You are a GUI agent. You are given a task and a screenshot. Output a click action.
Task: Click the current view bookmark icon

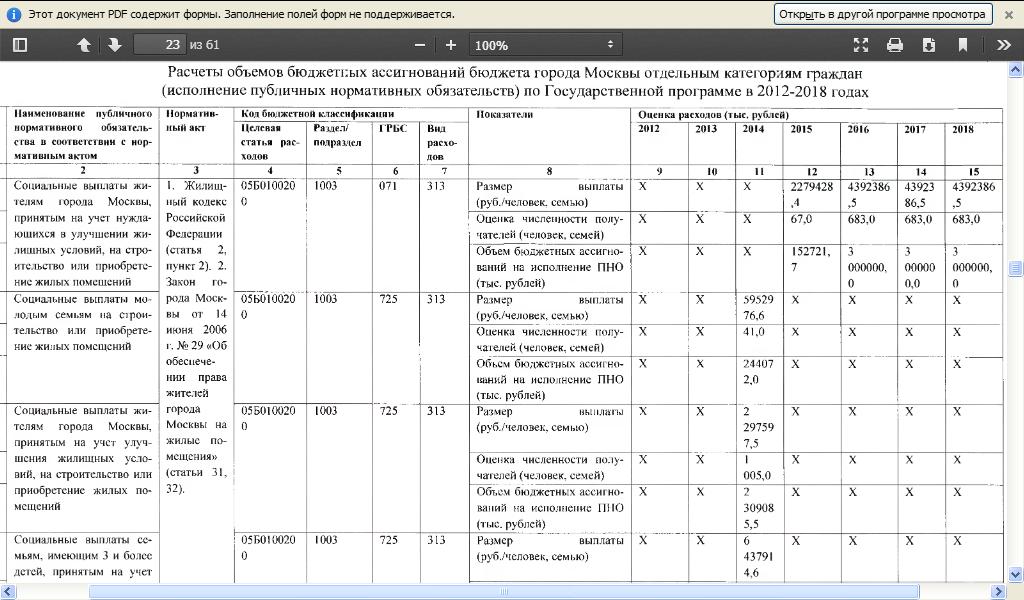coord(963,45)
